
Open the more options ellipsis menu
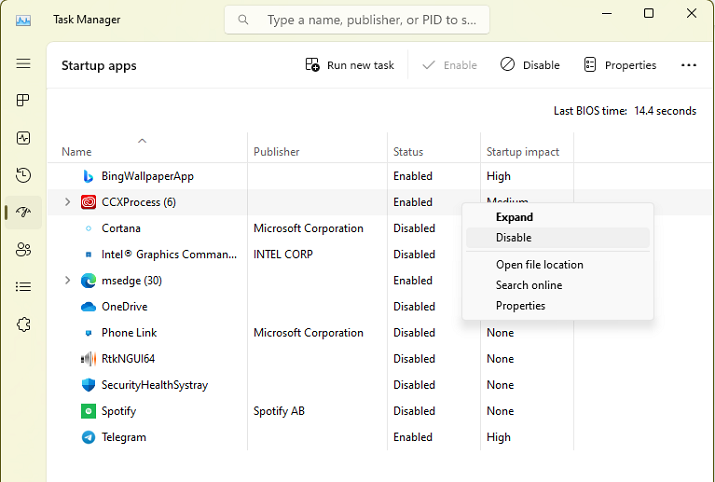(689, 65)
